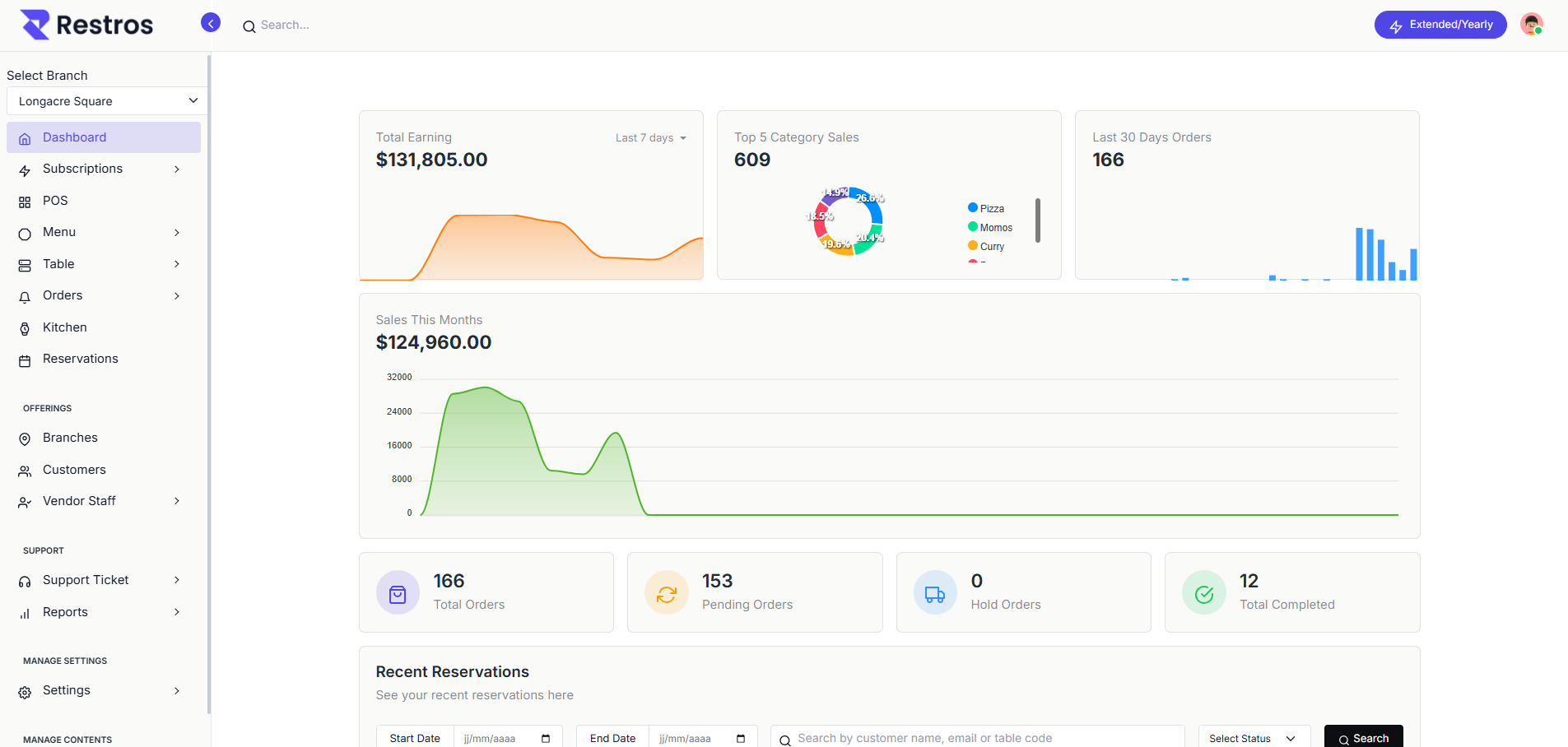Viewport: 1568px width, 747px height.
Task: Collapse the sidebar with the arrow button
Action: click(211, 23)
